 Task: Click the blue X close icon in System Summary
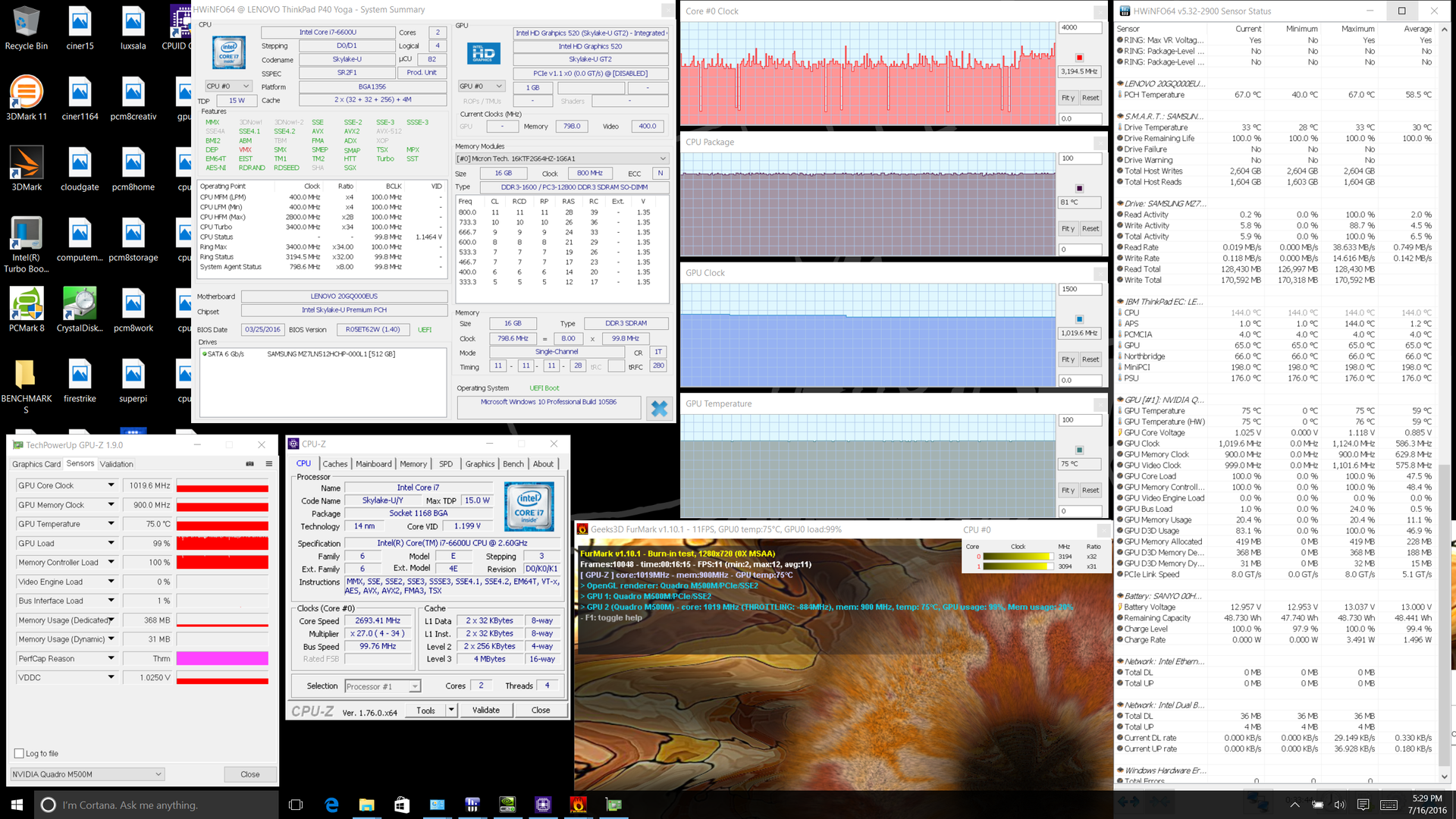(x=659, y=409)
